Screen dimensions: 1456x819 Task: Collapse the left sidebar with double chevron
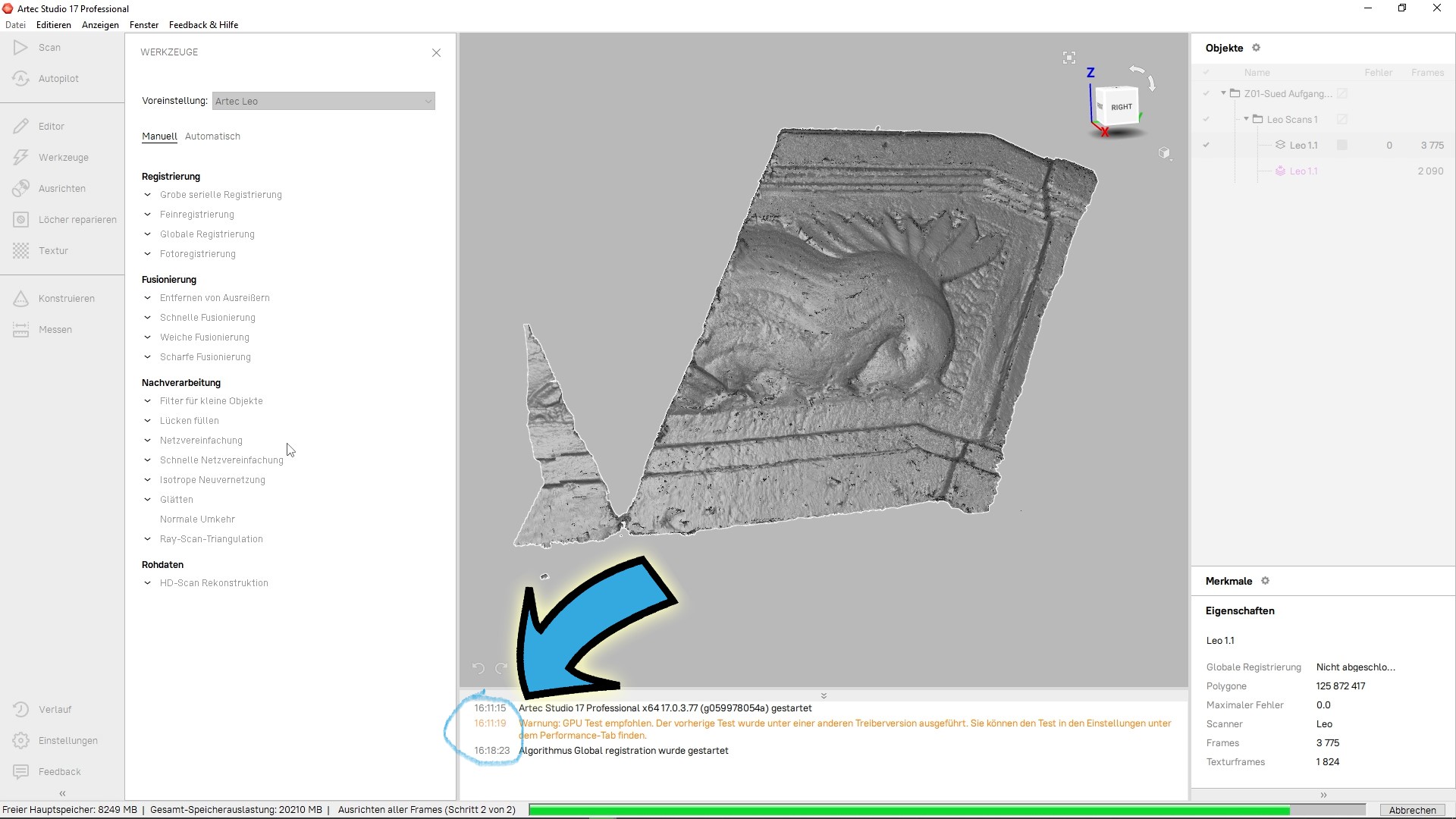[x=62, y=793]
